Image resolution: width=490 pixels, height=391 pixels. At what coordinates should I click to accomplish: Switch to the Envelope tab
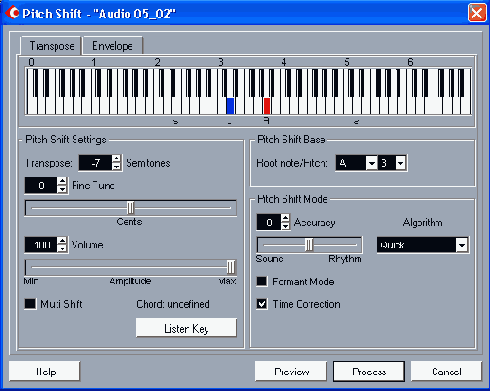pos(112,46)
